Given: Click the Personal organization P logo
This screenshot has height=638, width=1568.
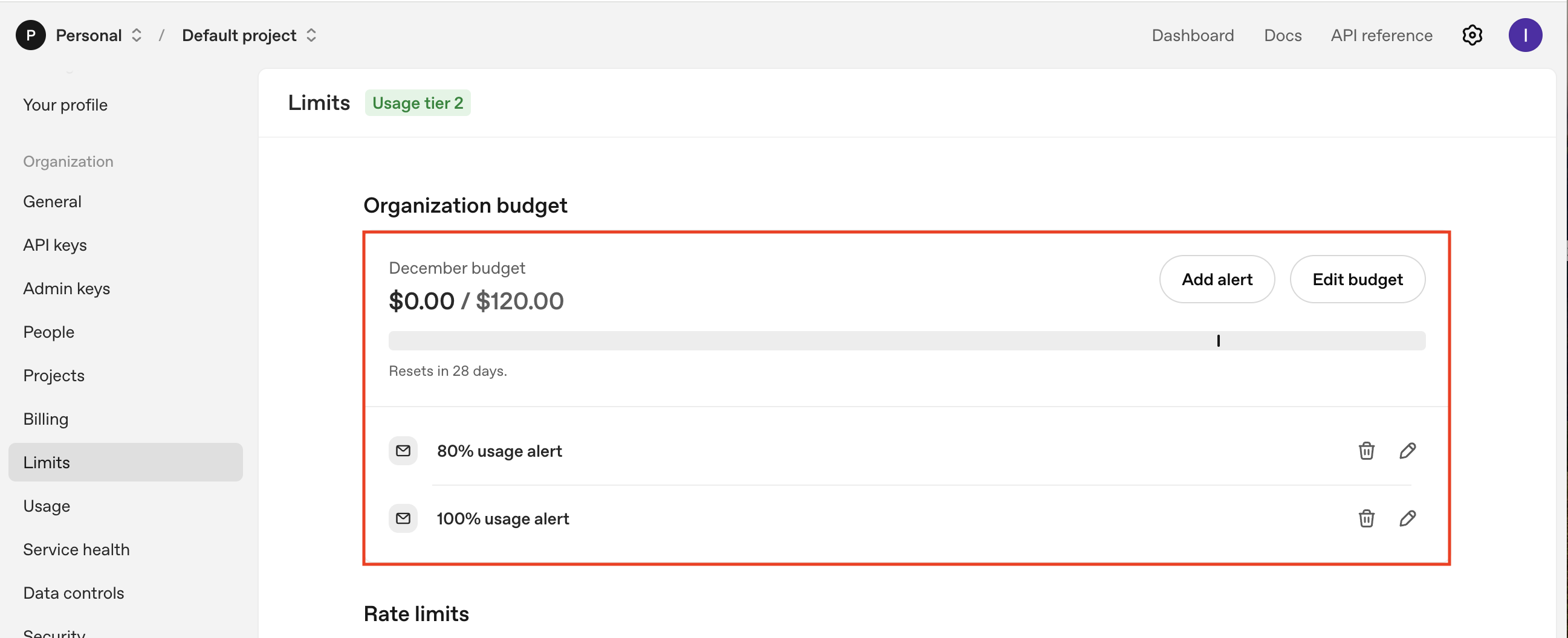Looking at the screenshot, I should pos(30,35).
